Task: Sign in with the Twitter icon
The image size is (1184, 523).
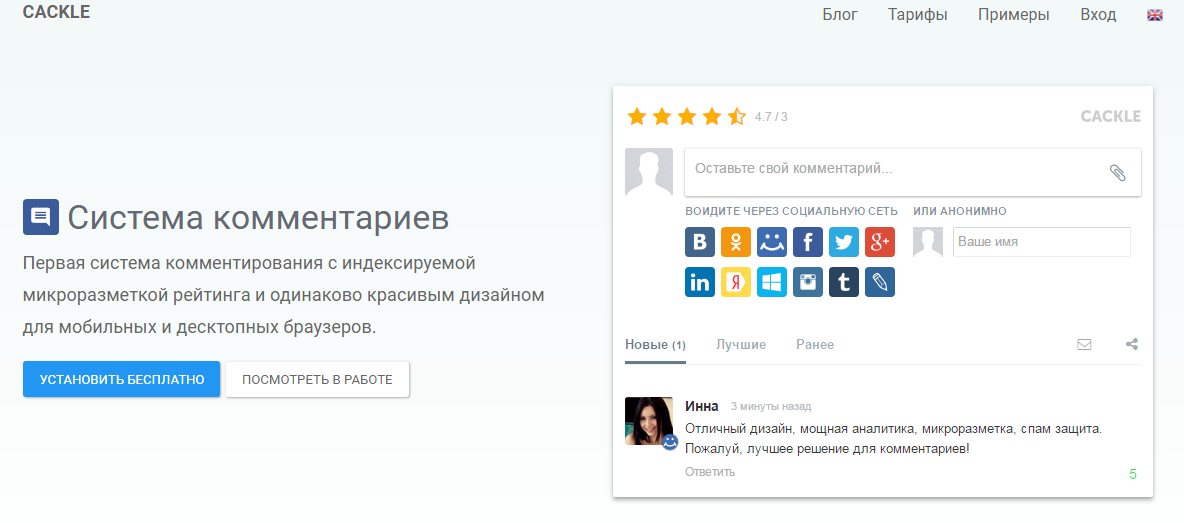Action: click(x=843, y=242)
